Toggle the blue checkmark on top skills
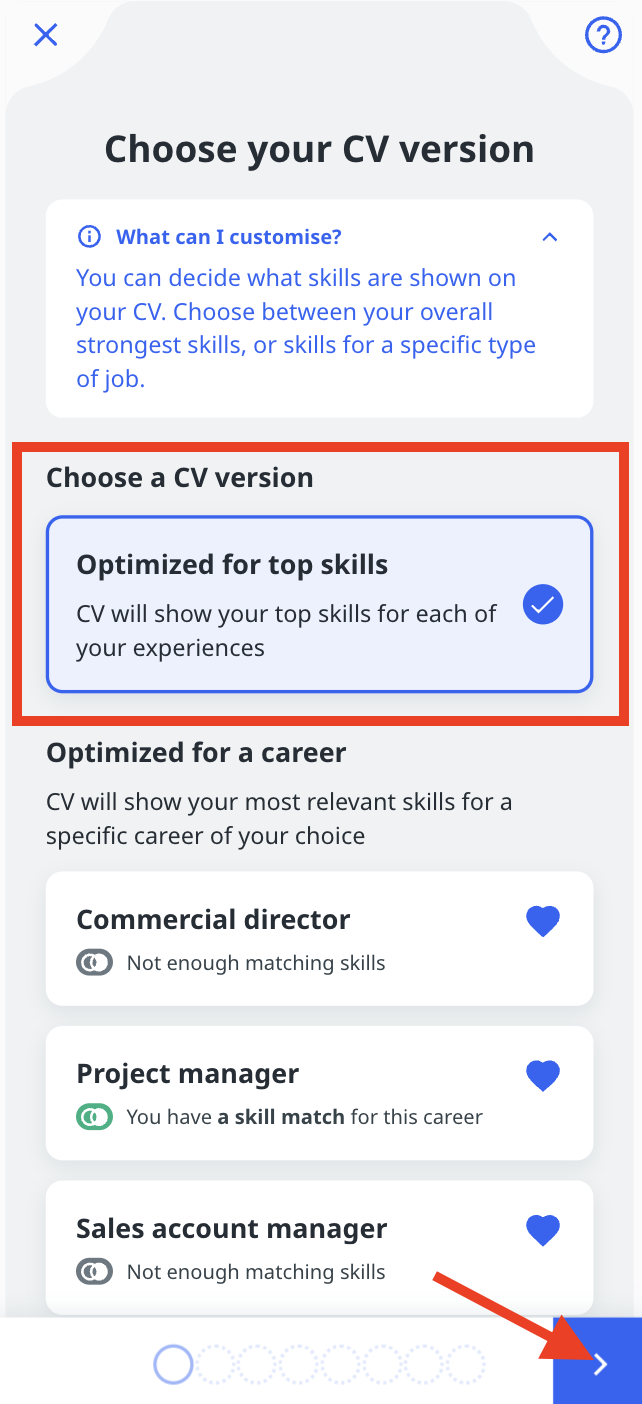Image resolution: width=642 pixels, height=1404 pixels. (544, 605)
